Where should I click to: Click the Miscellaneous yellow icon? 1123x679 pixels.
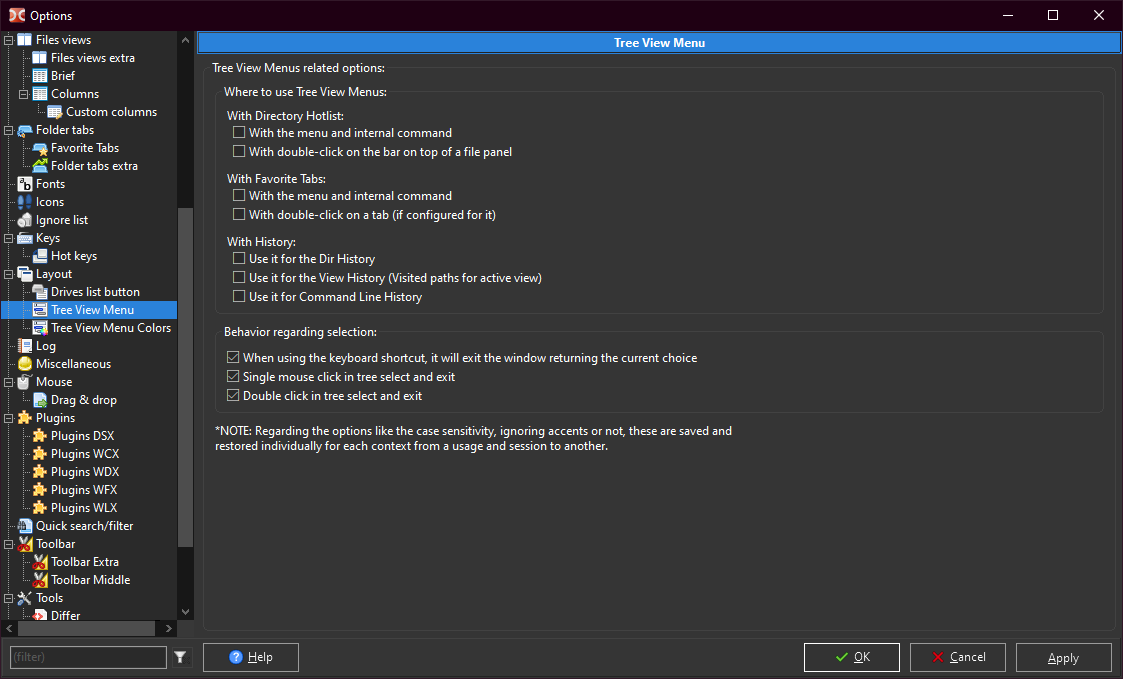point(25,364)
